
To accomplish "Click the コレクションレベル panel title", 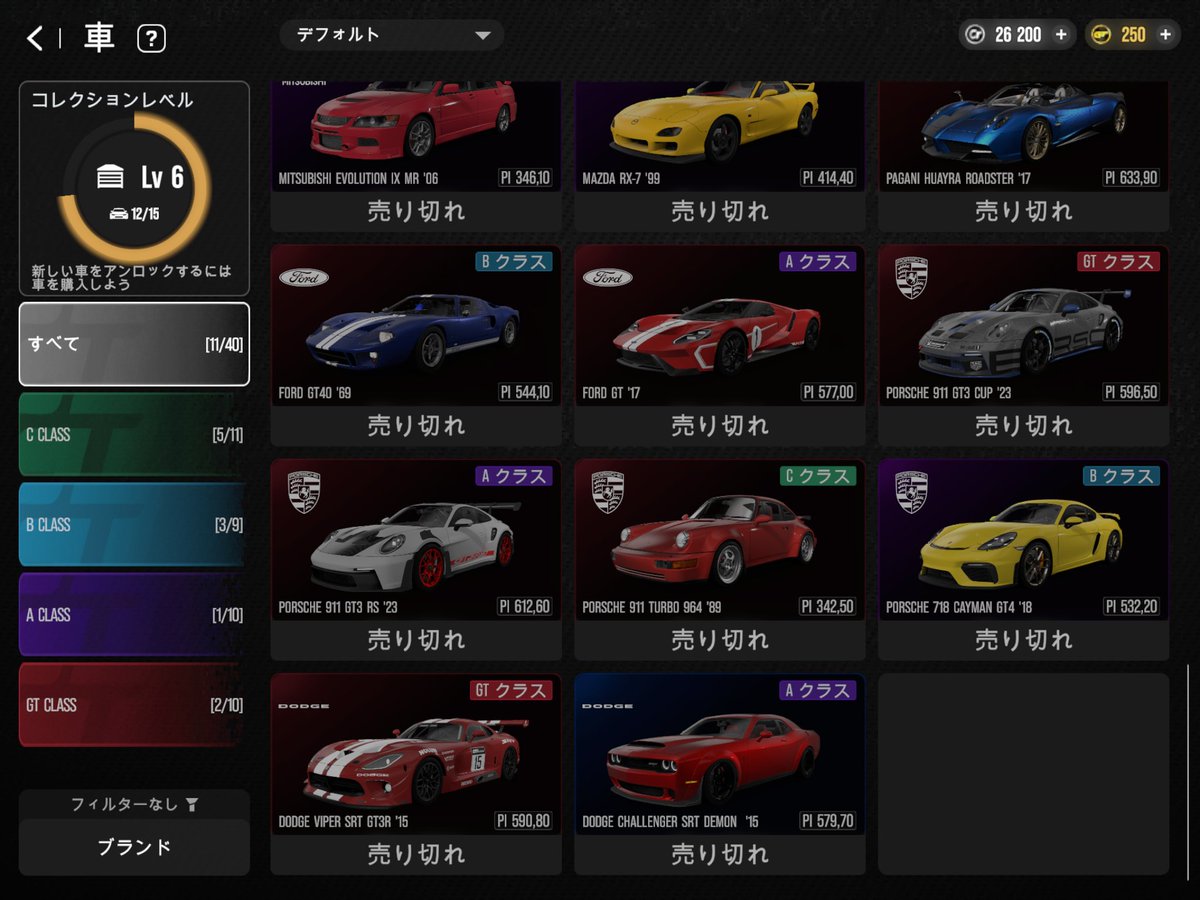I will pyautogui.click(x=112, y=100).
